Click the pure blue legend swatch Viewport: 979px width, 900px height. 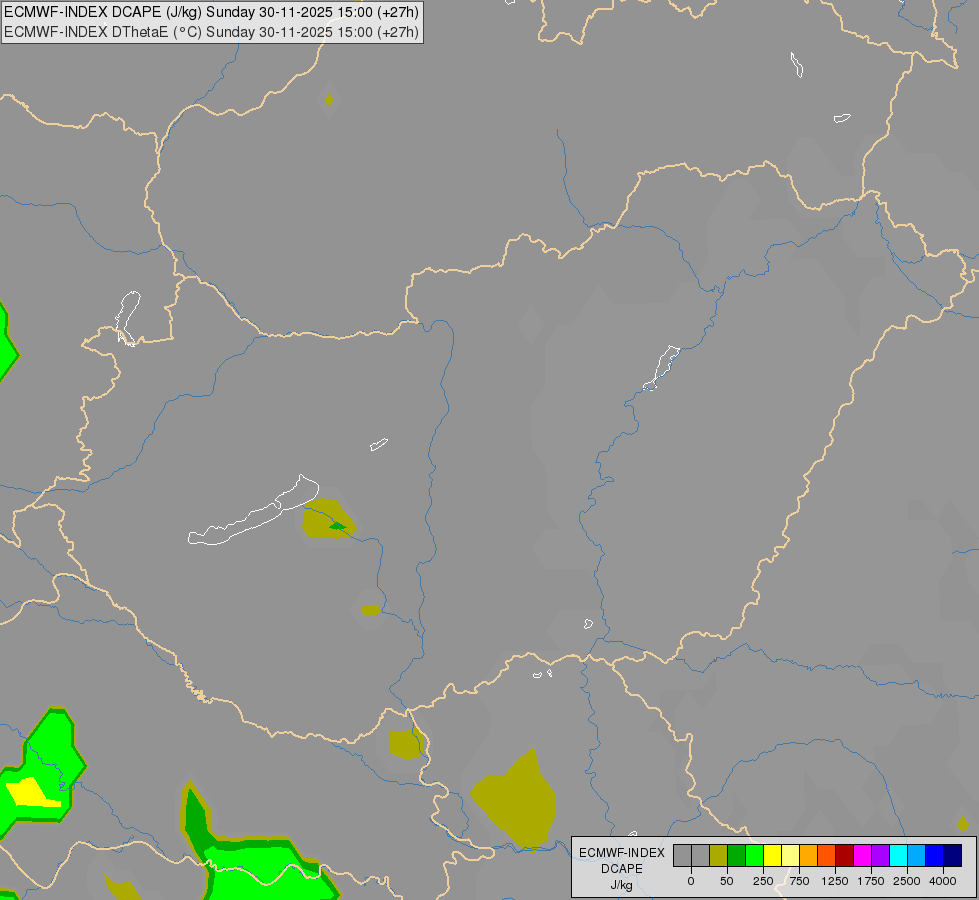tap(935, 856)
